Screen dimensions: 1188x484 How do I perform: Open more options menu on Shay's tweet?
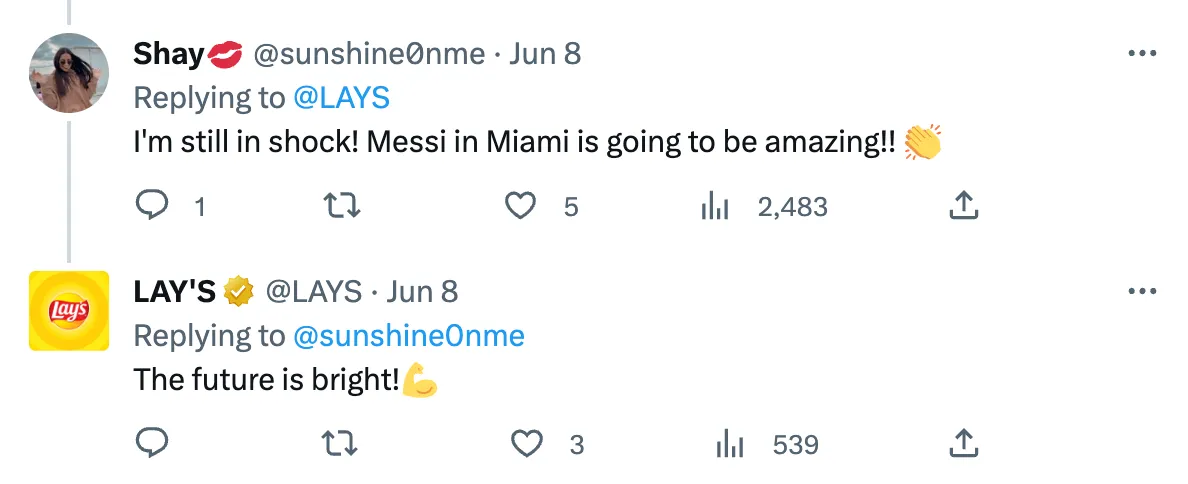coord(1141,54)
